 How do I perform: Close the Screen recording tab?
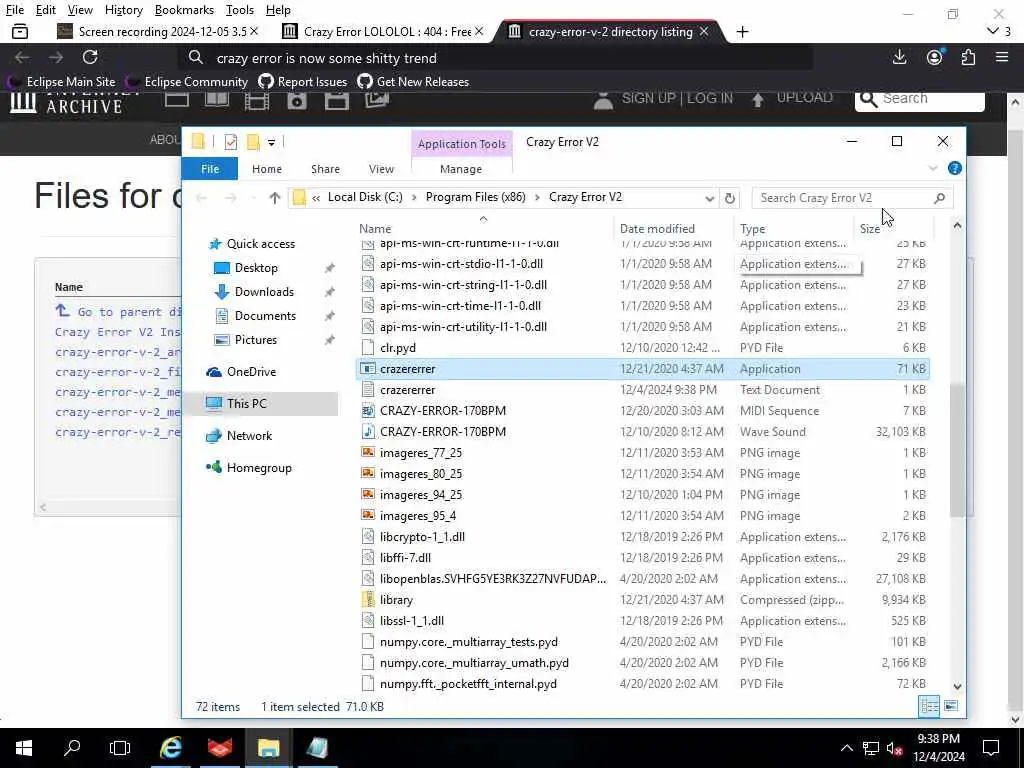pyautogui.click(x=254, y=31)
